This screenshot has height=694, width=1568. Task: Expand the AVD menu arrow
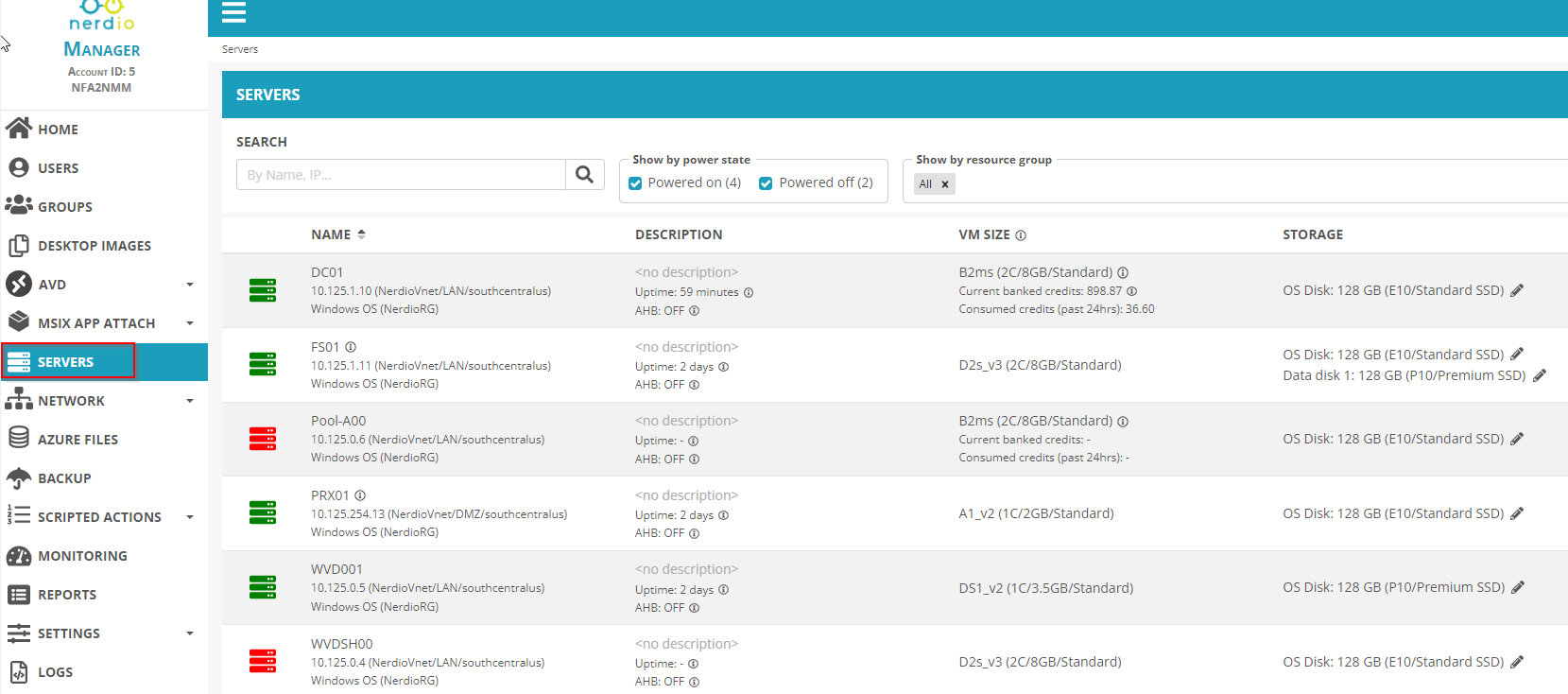tap(190, 285)
